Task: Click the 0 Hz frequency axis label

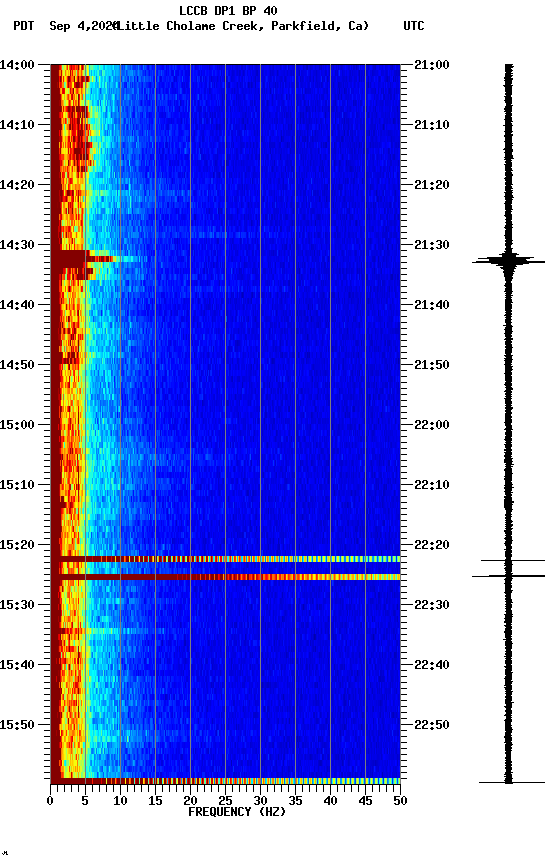Action: point(50,801)
